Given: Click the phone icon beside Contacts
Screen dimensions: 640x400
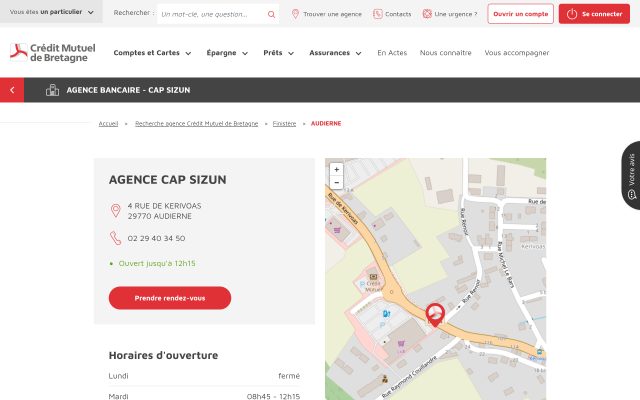Looking at the screenshot, I should pos(378,14).
